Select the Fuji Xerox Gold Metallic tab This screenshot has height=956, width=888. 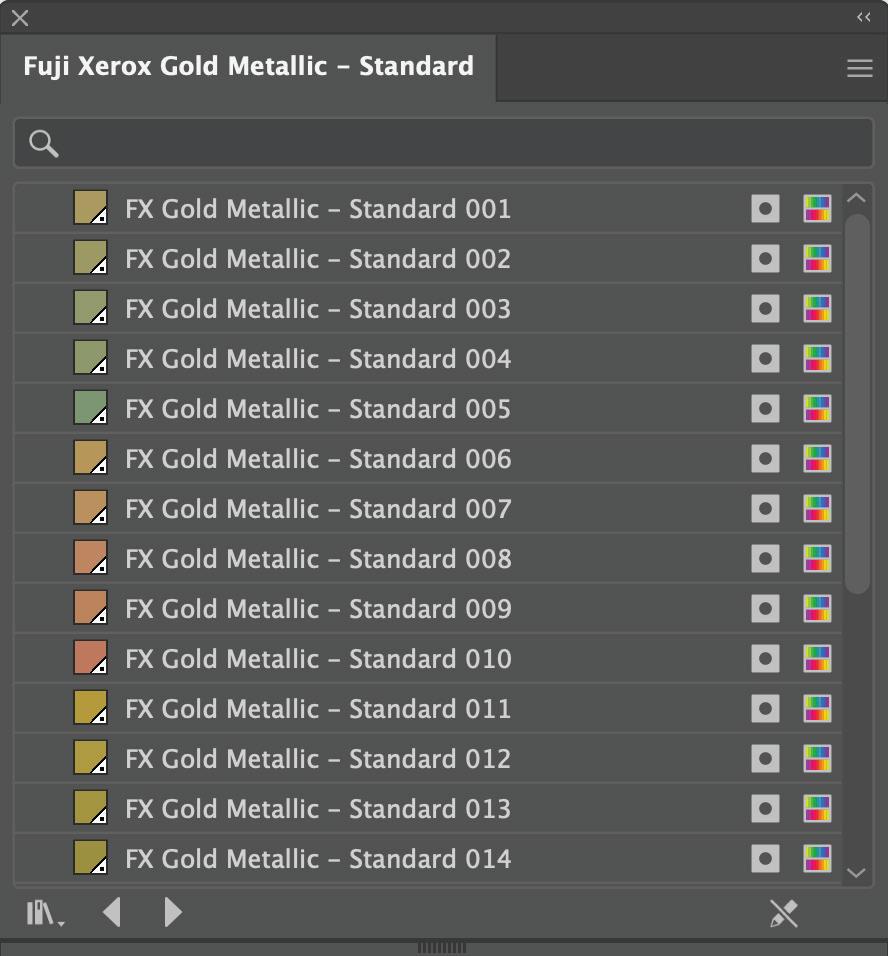248,67
